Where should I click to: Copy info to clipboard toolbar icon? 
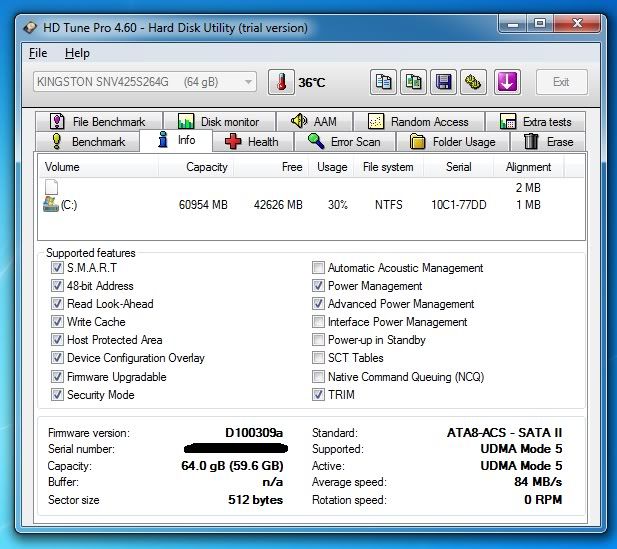[383, 82]
